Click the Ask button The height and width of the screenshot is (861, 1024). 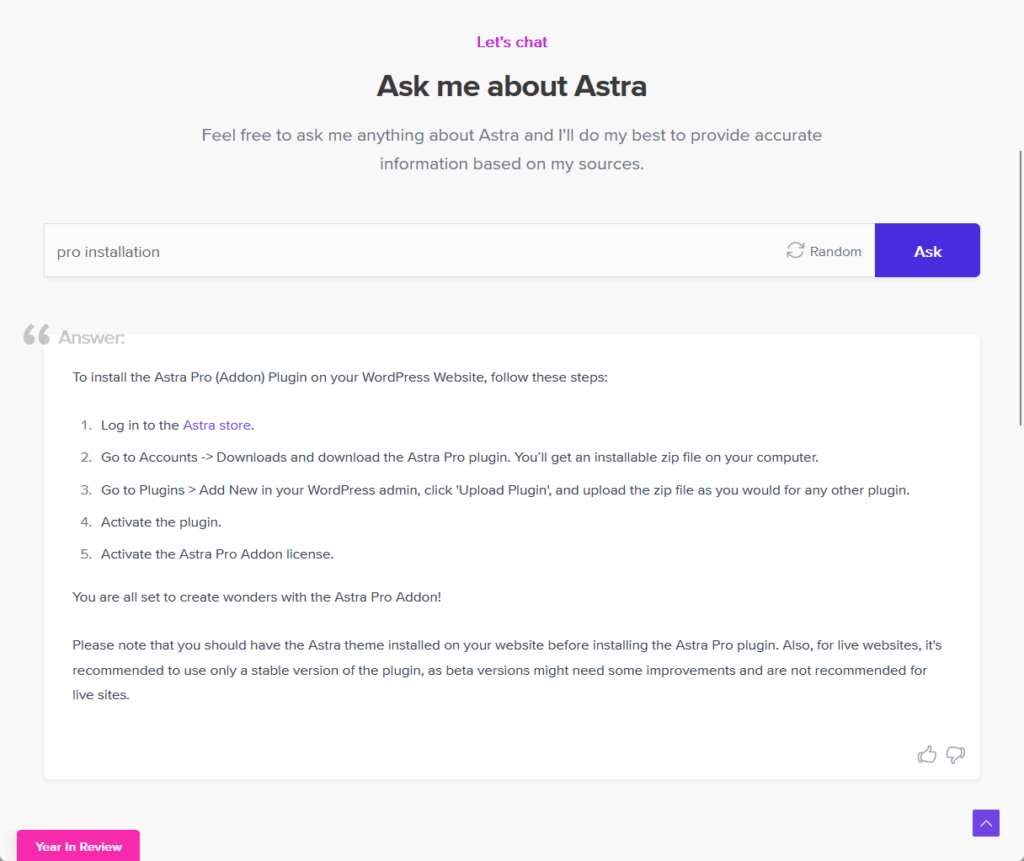(927, 251)
